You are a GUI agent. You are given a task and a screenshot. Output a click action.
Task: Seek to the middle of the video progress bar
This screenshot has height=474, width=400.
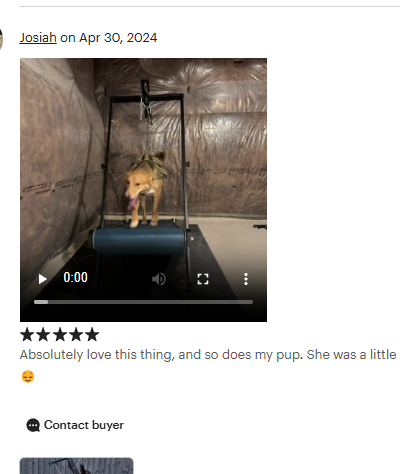point(143,302)
